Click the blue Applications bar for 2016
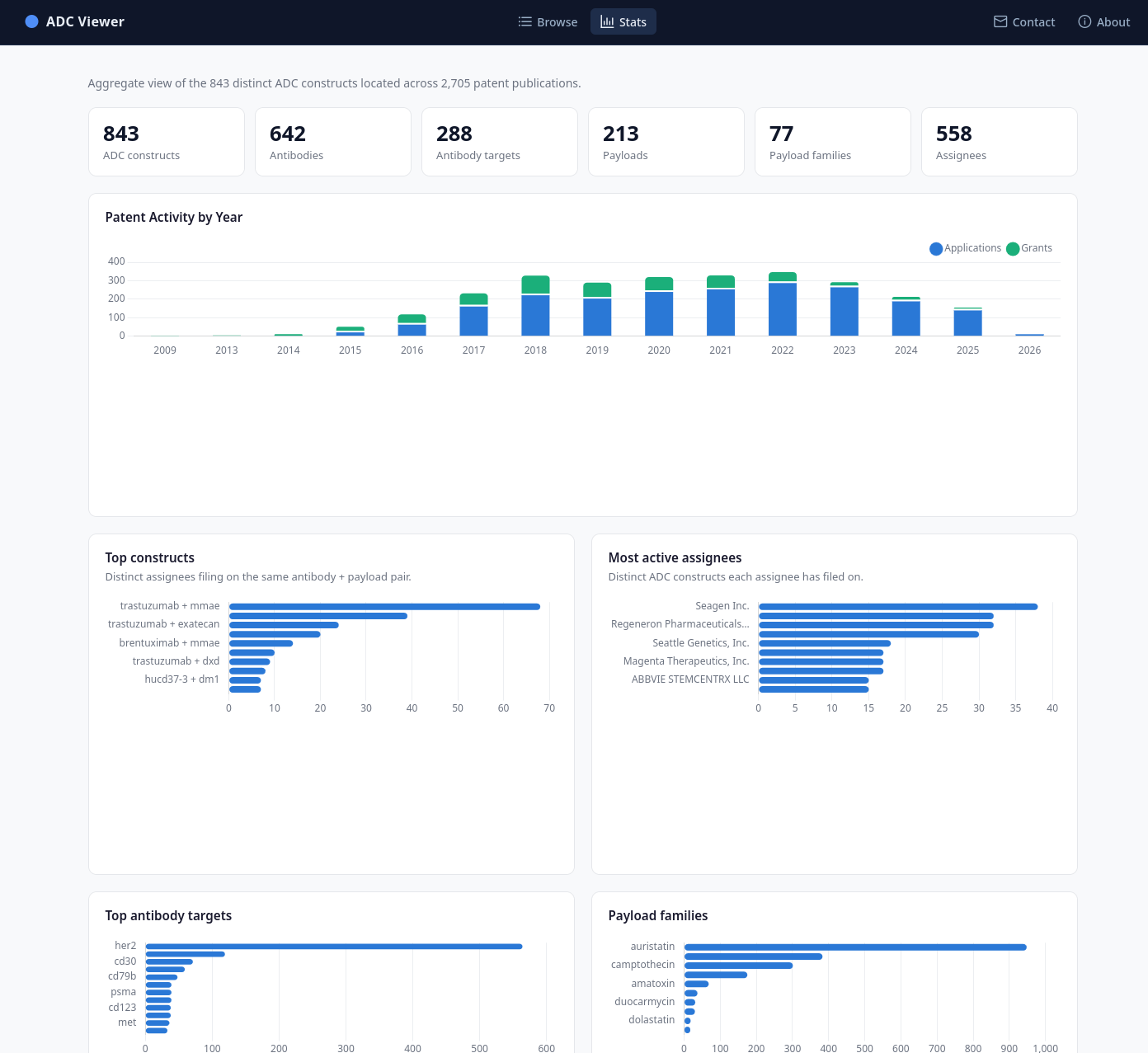This screenshot has width=1148, height=1053. pyautogui.click(x=412, y=330)
